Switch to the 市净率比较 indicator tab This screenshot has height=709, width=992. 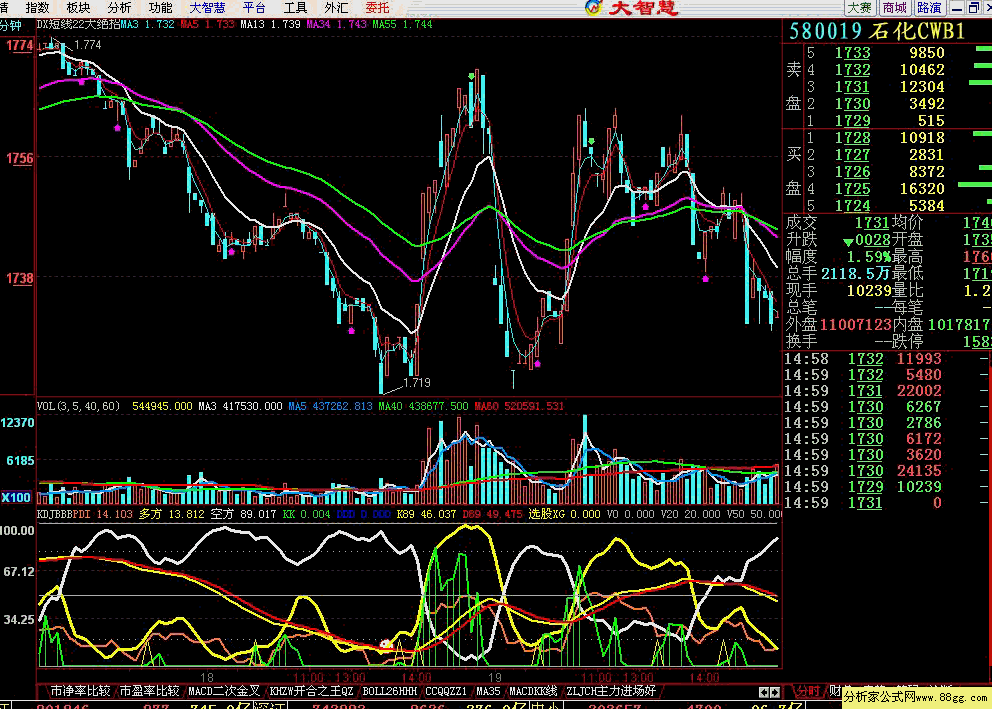pyautogui.click(x=80, y=691)
